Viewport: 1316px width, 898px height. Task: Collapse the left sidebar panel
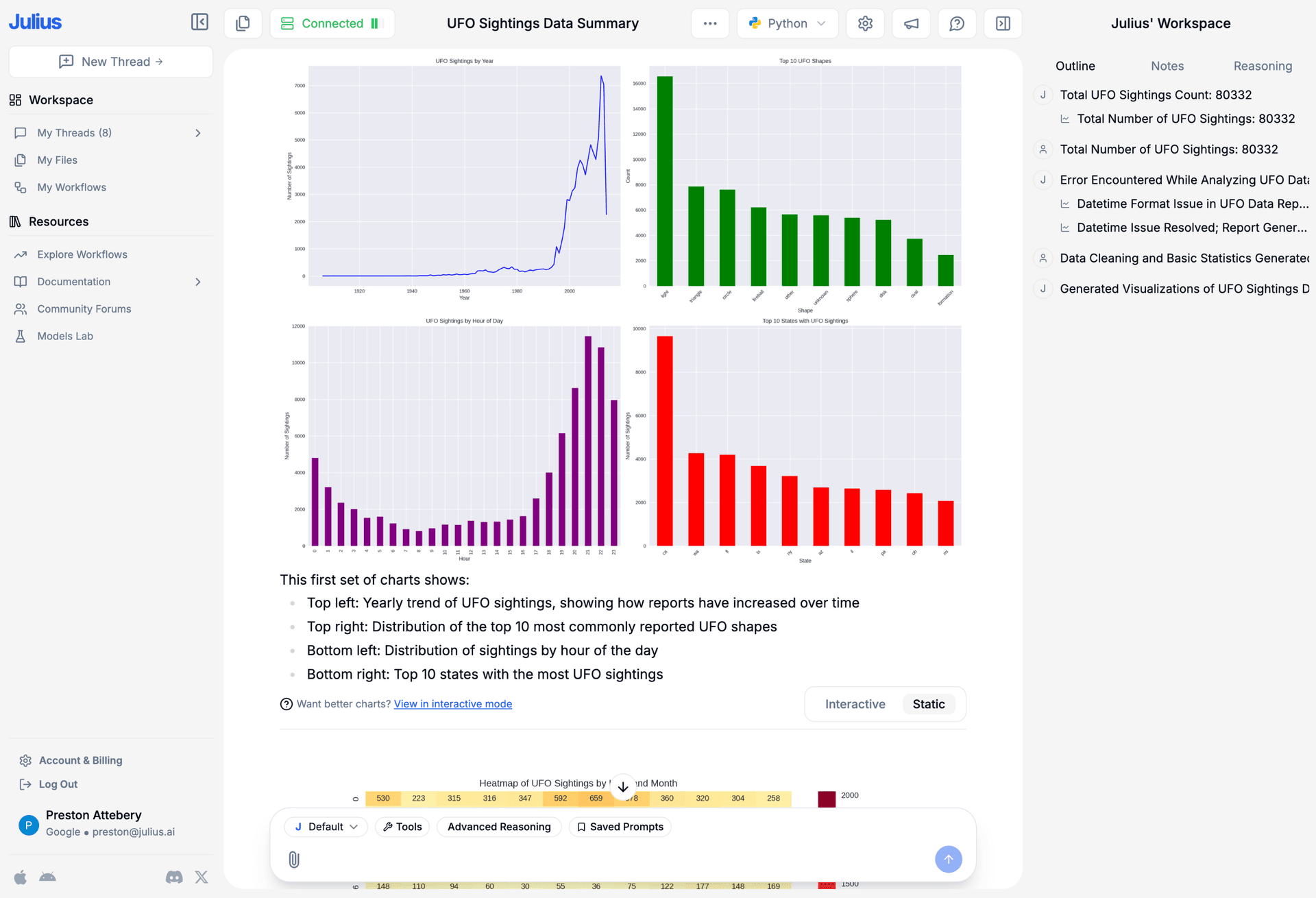click(x=199, y=23)
